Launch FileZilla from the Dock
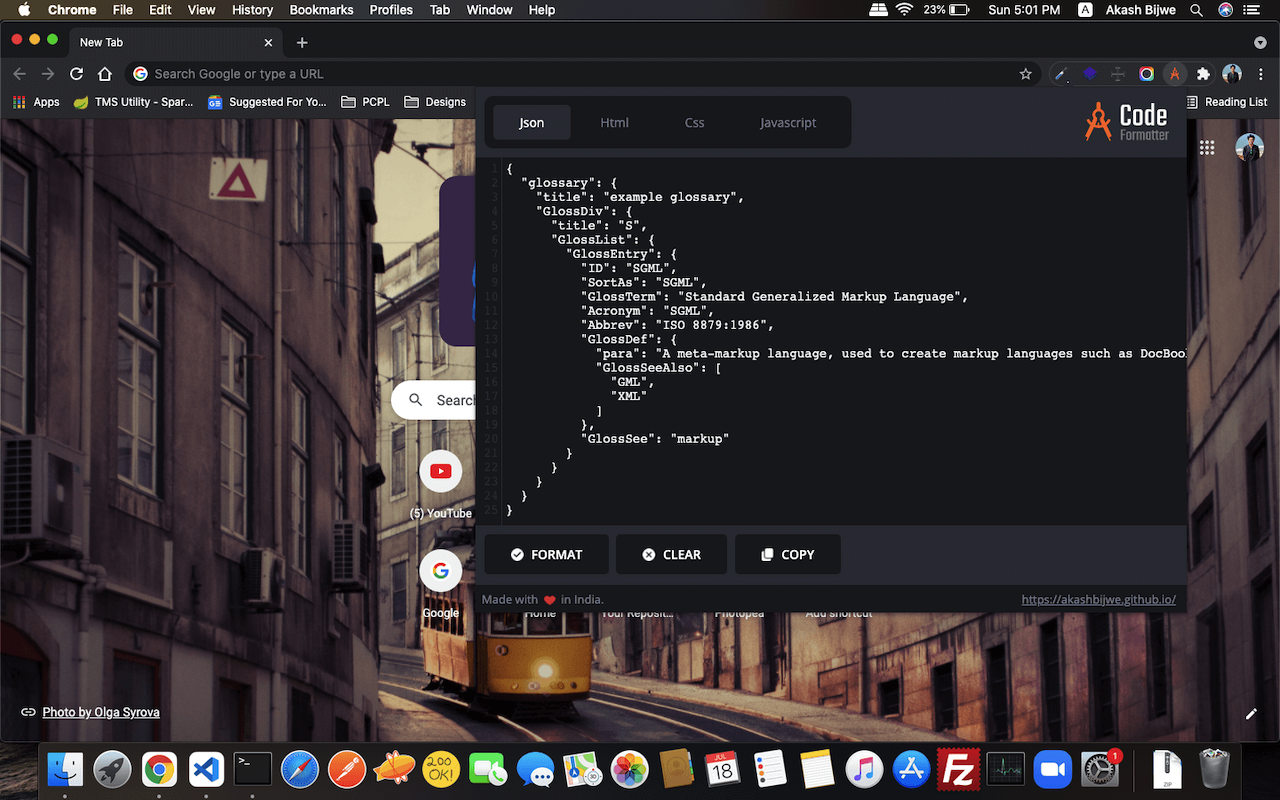The height and width of the screenshot is (800, 1280). click(959, 769)
